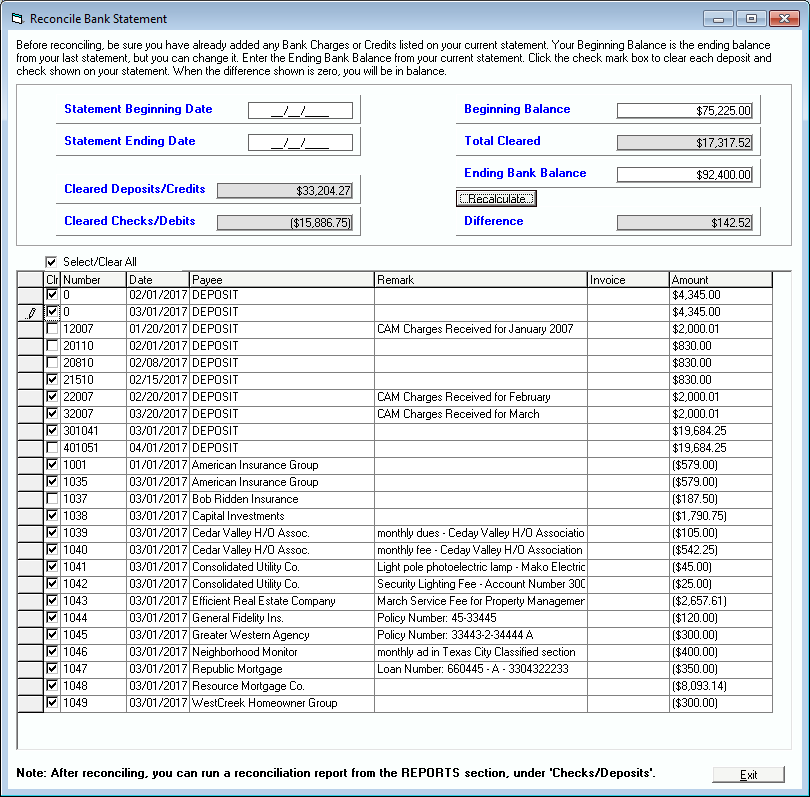Uncheck check 1043 to Efficient Real Estate Company

[x=53, y=601]
